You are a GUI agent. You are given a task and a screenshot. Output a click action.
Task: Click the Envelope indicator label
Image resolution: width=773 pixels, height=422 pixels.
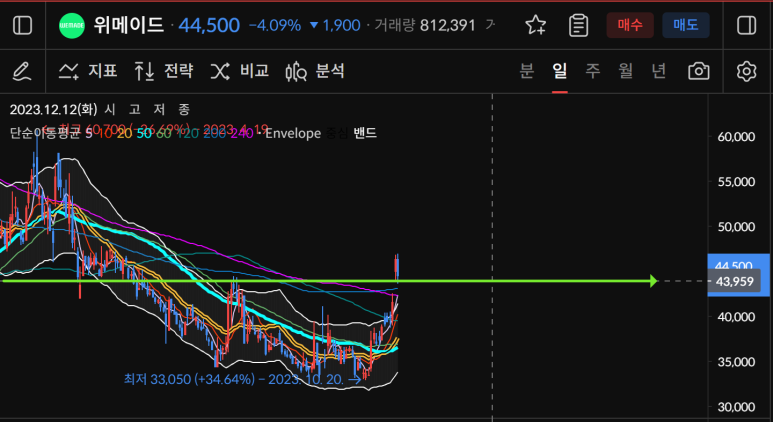pos(293,133)
